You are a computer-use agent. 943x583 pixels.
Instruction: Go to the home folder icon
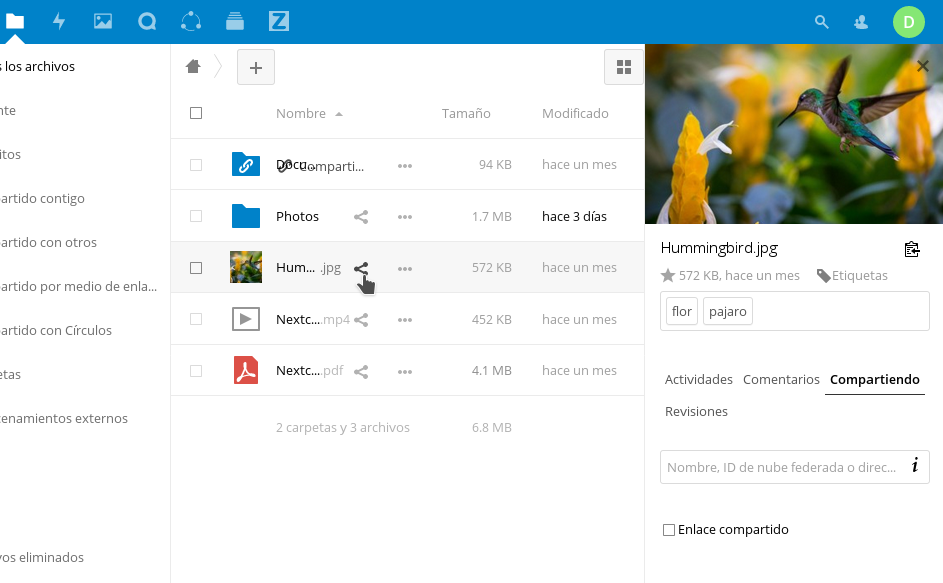point(193,66)
